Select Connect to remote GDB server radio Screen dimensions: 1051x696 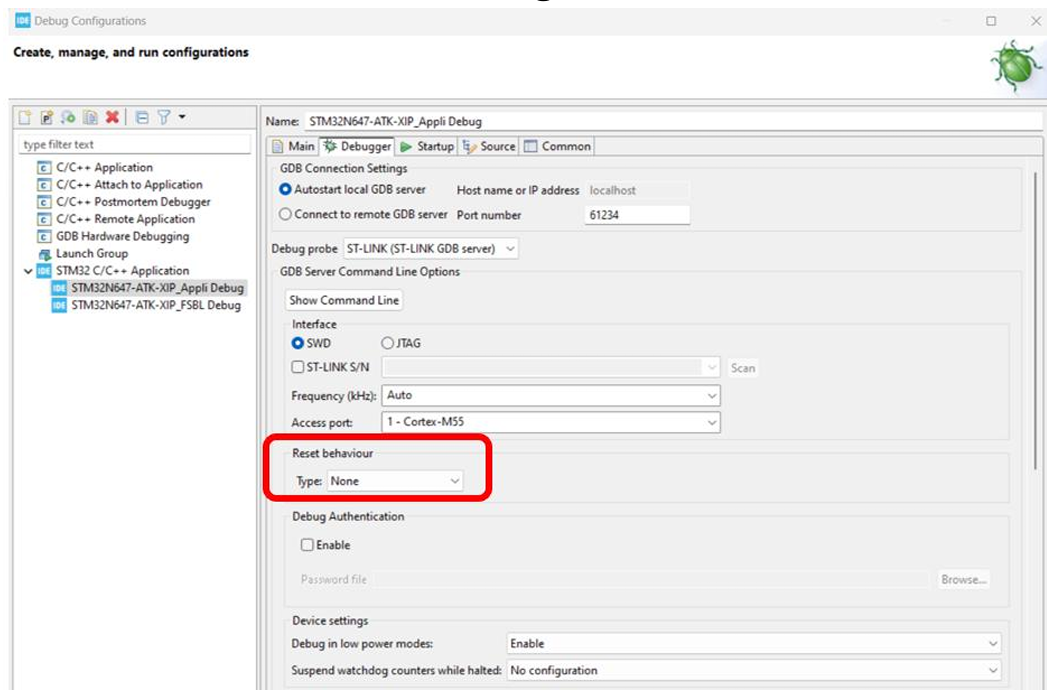286,214
